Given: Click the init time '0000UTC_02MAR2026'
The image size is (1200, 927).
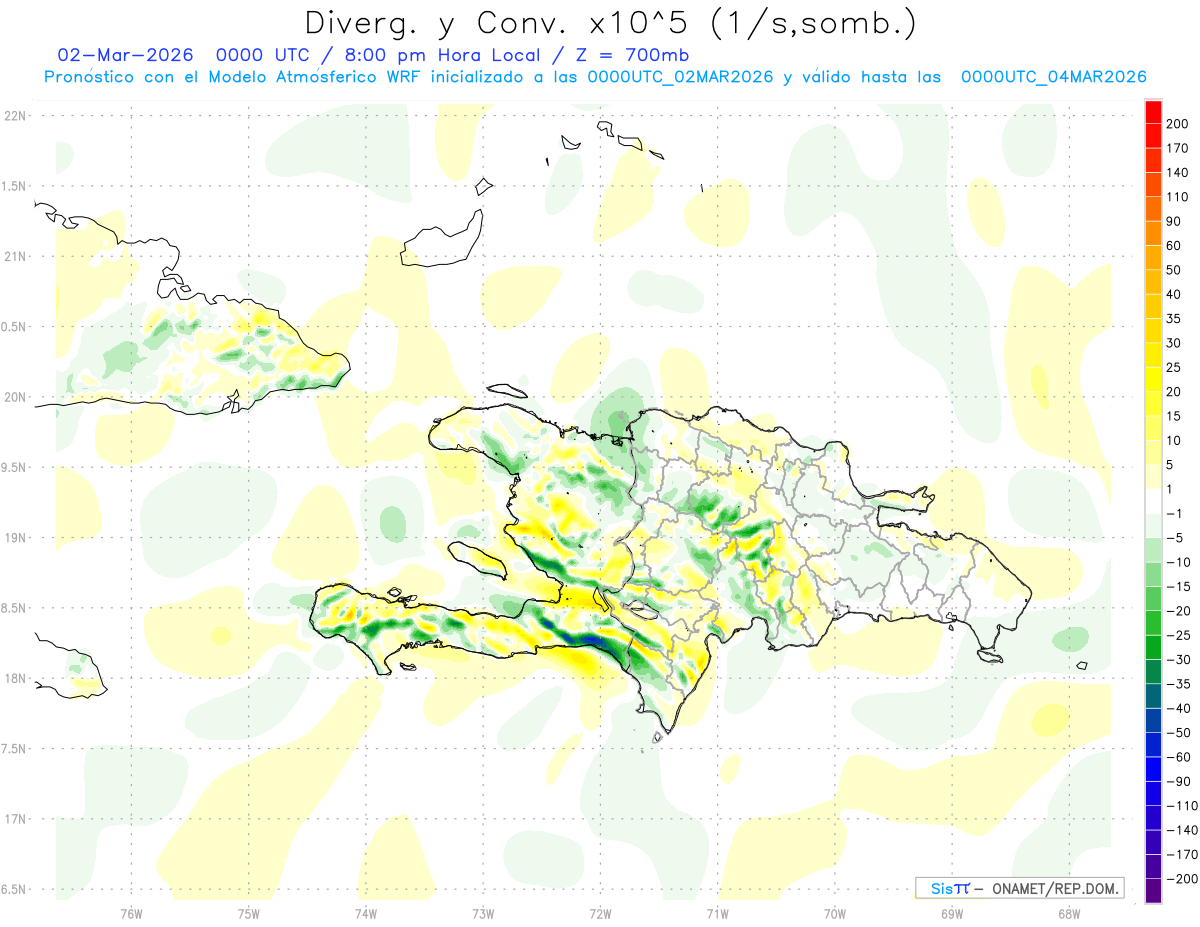Looking at the screenshot, I should 680,77.
